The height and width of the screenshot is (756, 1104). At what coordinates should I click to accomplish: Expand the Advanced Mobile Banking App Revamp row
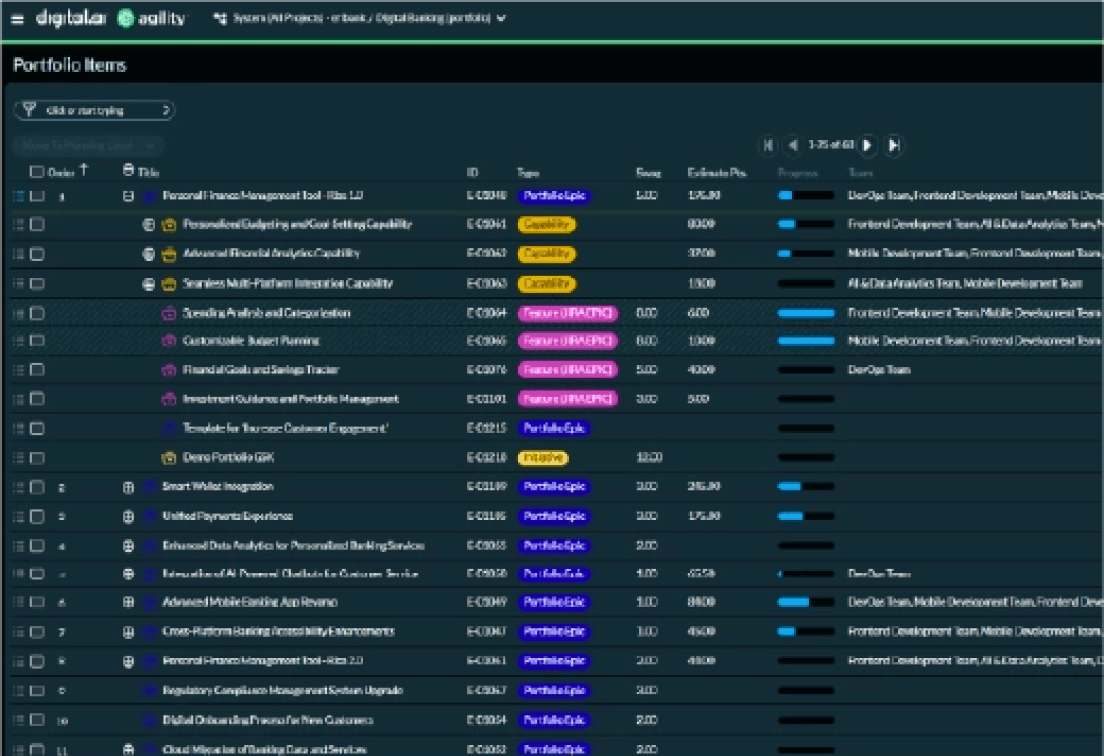[128, 603]
